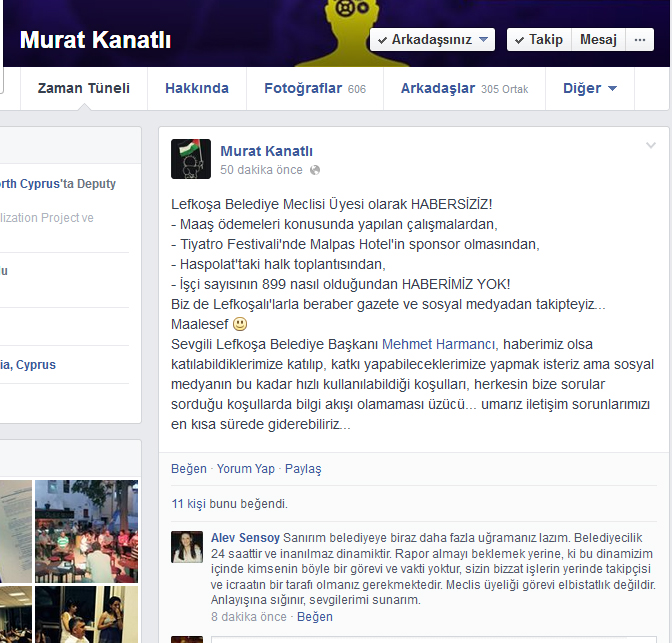672x643 pixels.
Task: Click Yorum Yap to comment
Action: [x=246, y=468]
